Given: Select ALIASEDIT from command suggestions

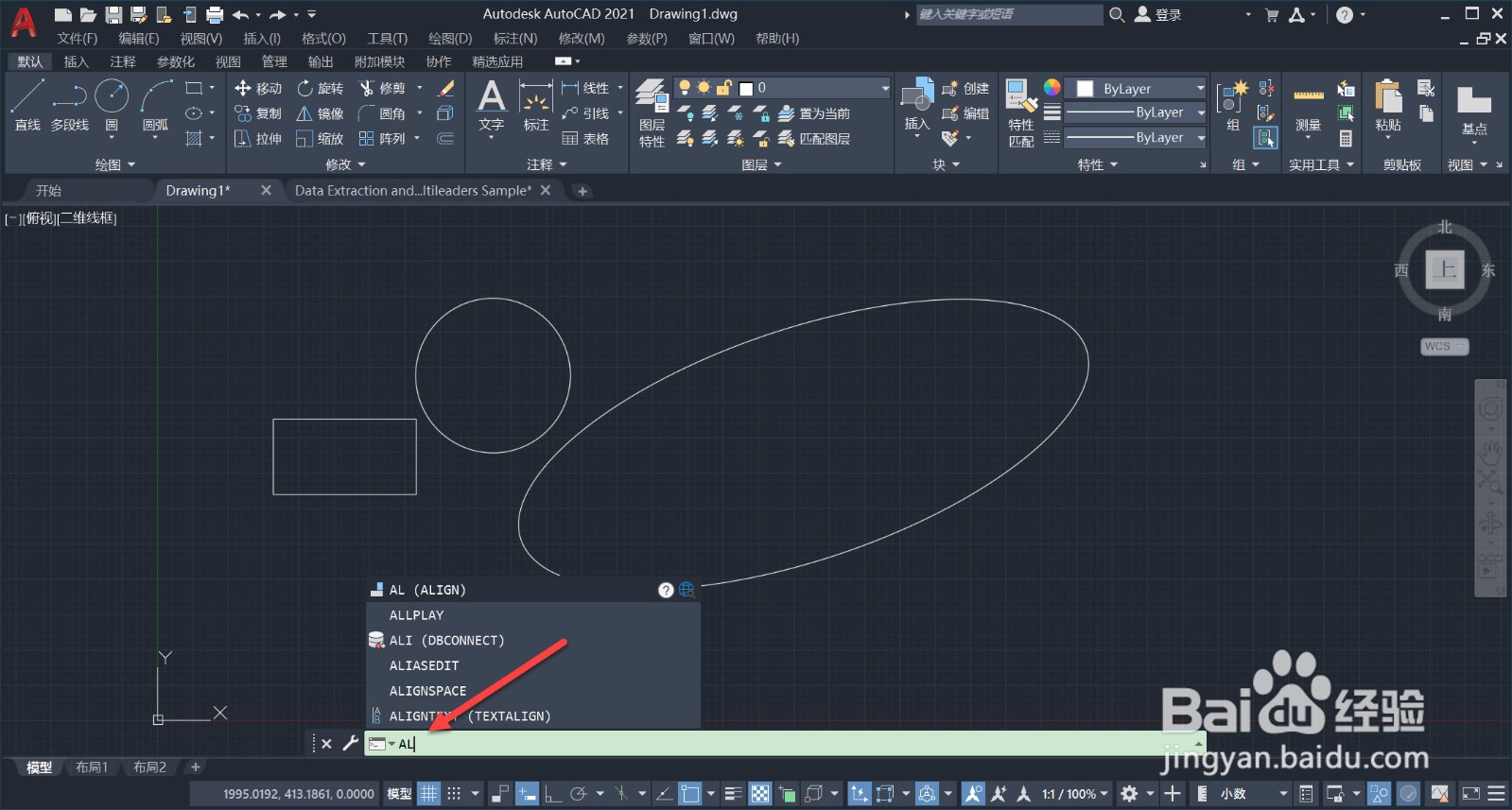Looking at the screenshot, I should point(533,665).
